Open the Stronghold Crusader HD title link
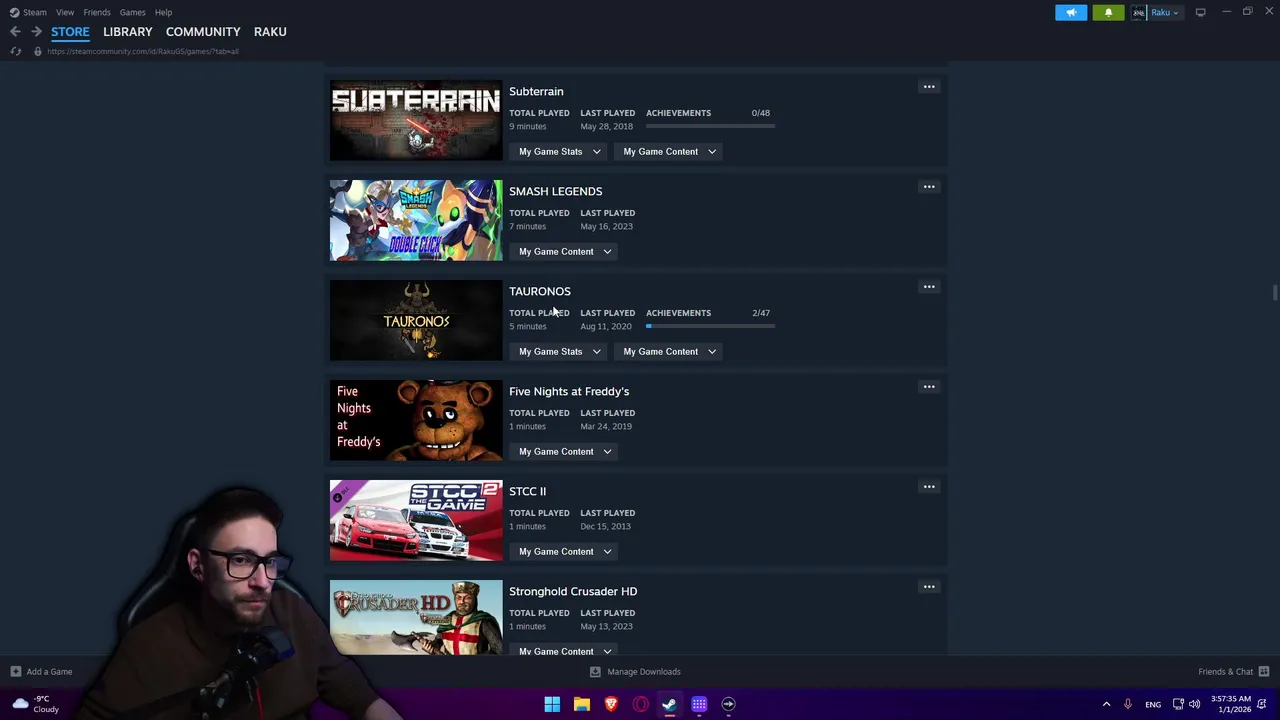The height and width of the screenshot is (720, 1280). pos(573,591)
